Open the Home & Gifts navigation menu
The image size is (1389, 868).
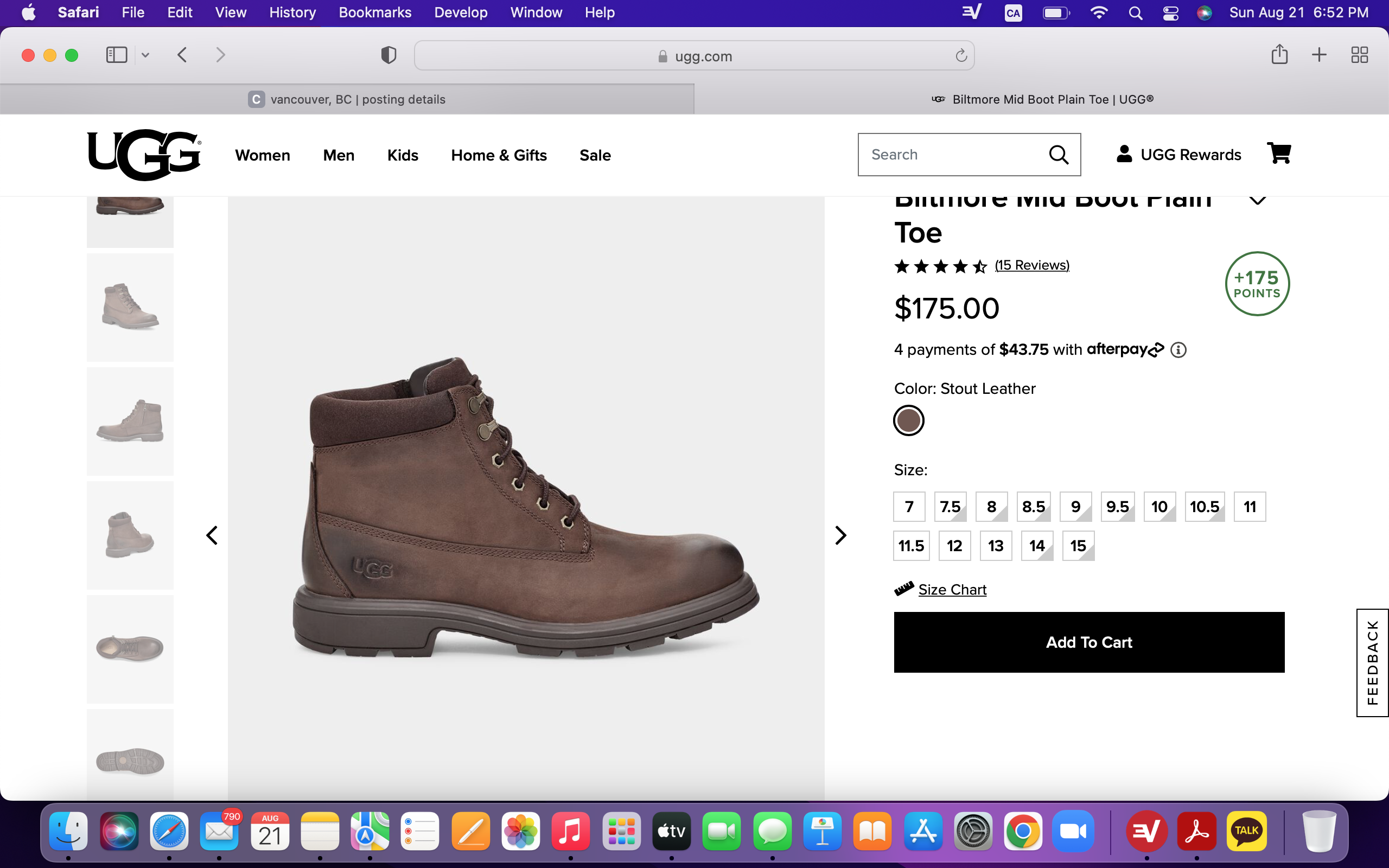tap(499, 155)
